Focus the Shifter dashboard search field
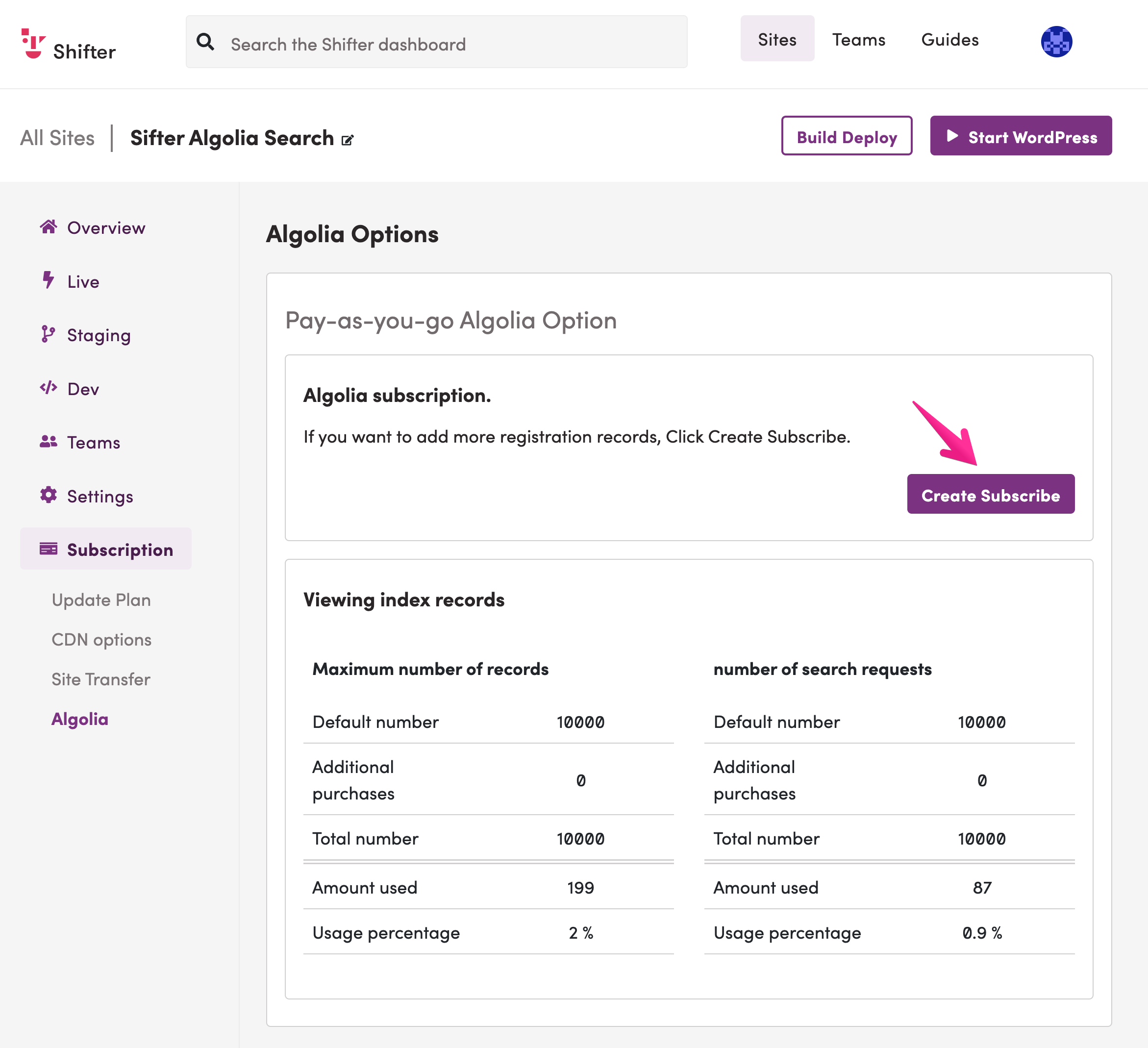The height and width of the screenshot is (1048, 1148). pos(436,42)
